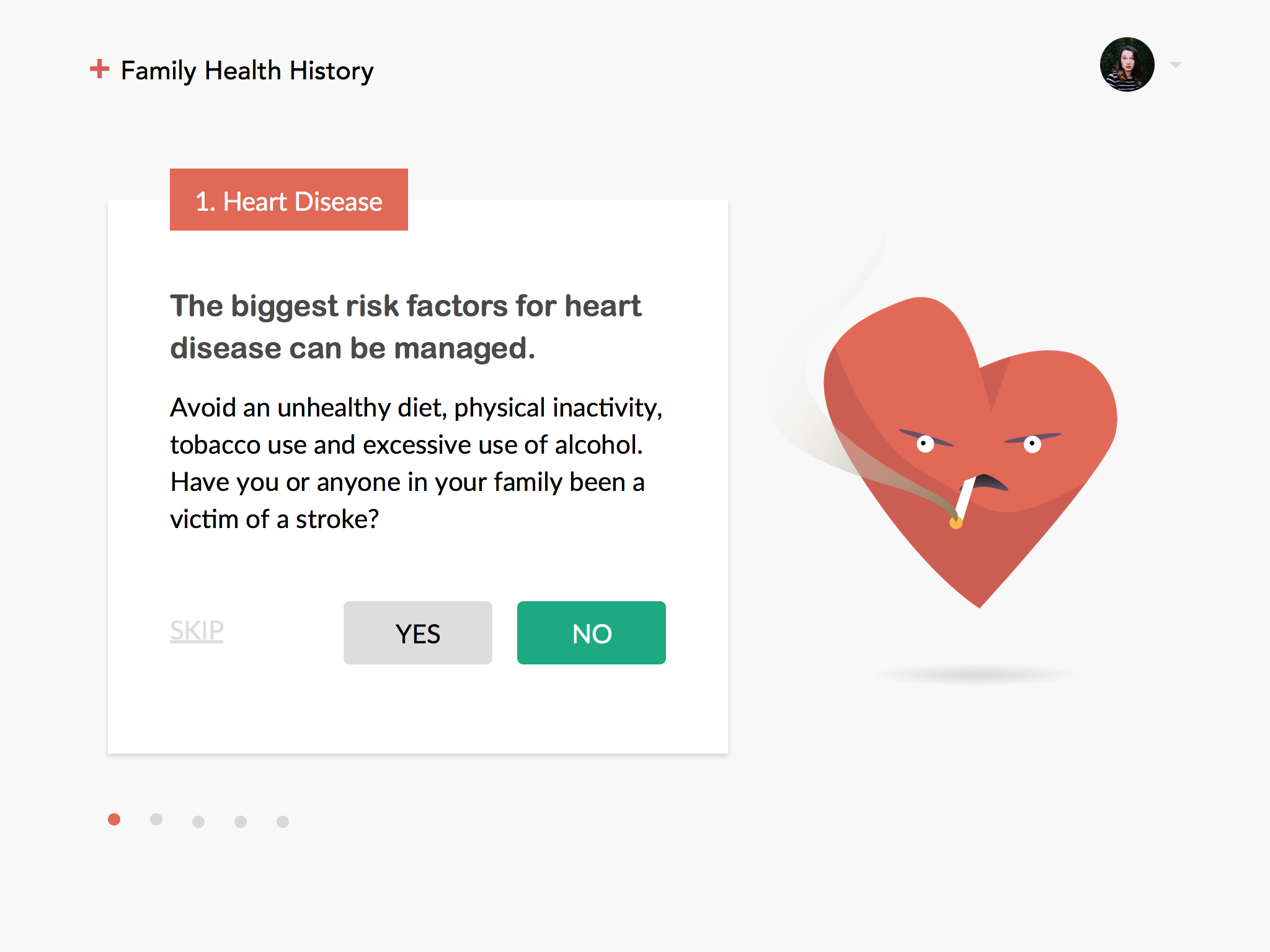Switch to the fourth pagination dot
The image size is (1270, 952).
241,822
